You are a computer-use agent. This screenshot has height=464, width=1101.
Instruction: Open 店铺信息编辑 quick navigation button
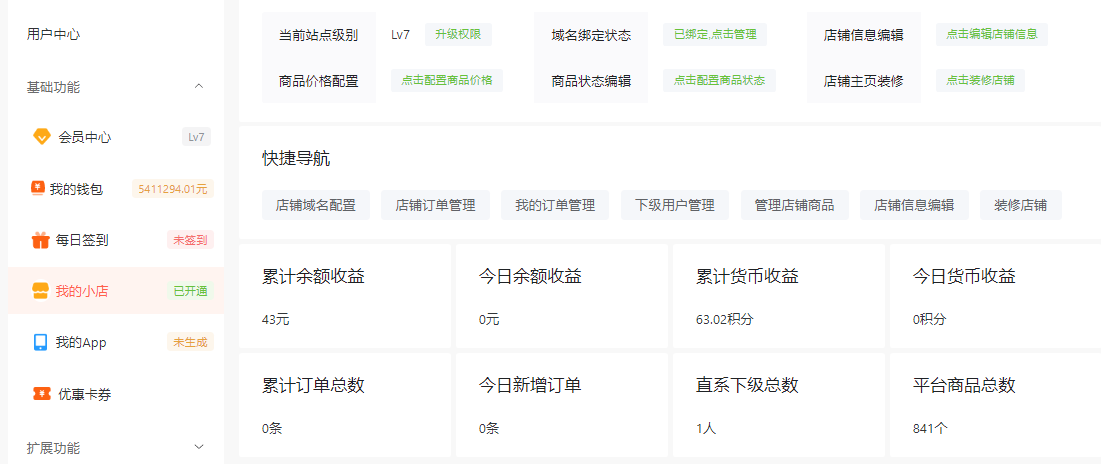(914, 205)
